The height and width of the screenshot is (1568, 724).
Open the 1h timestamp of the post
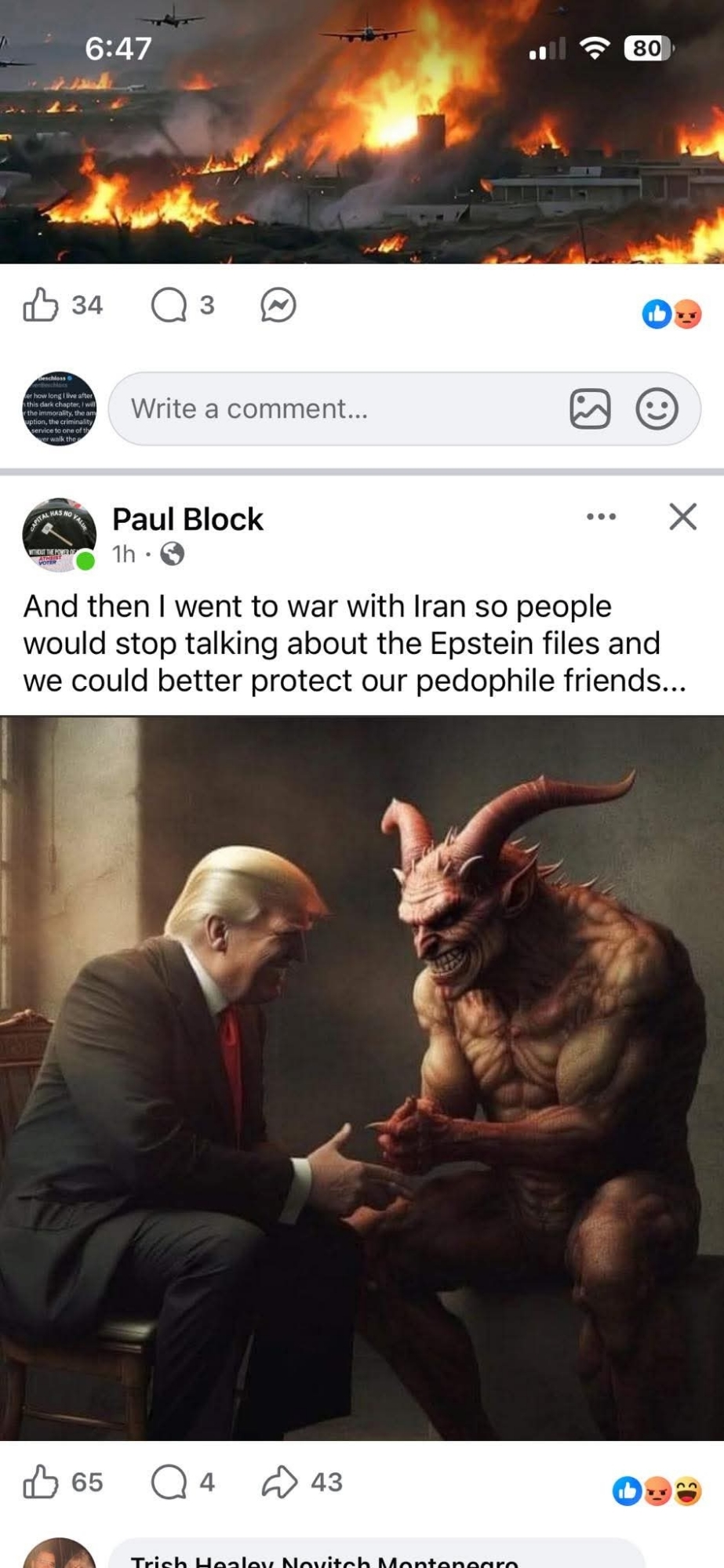click(x=124, y=554)
